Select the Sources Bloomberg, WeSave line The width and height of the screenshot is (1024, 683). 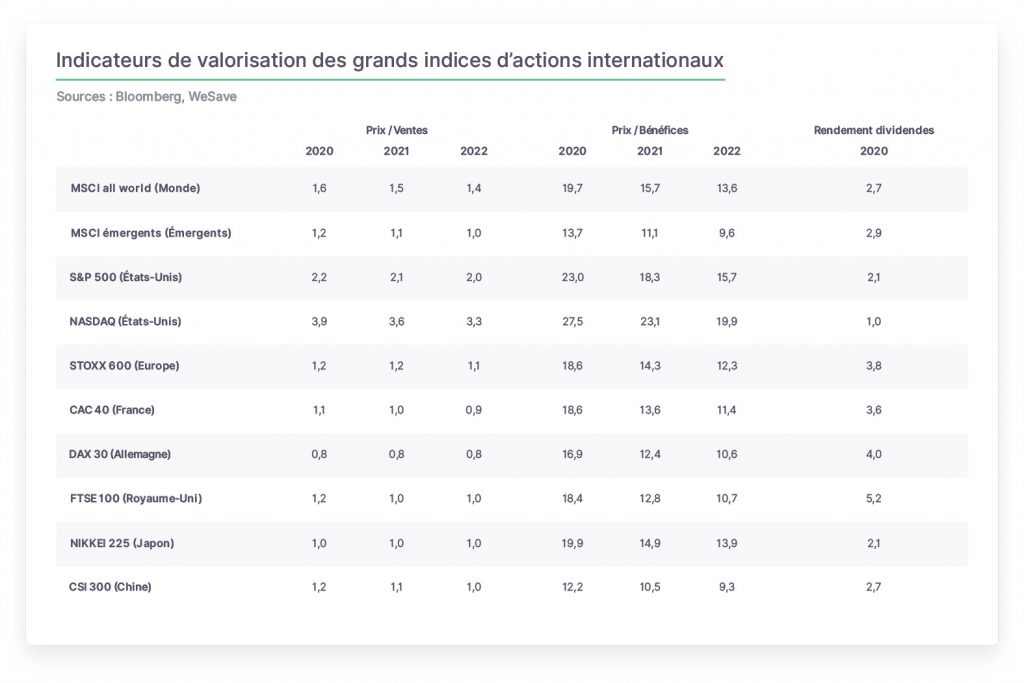(x=146, y=97)
